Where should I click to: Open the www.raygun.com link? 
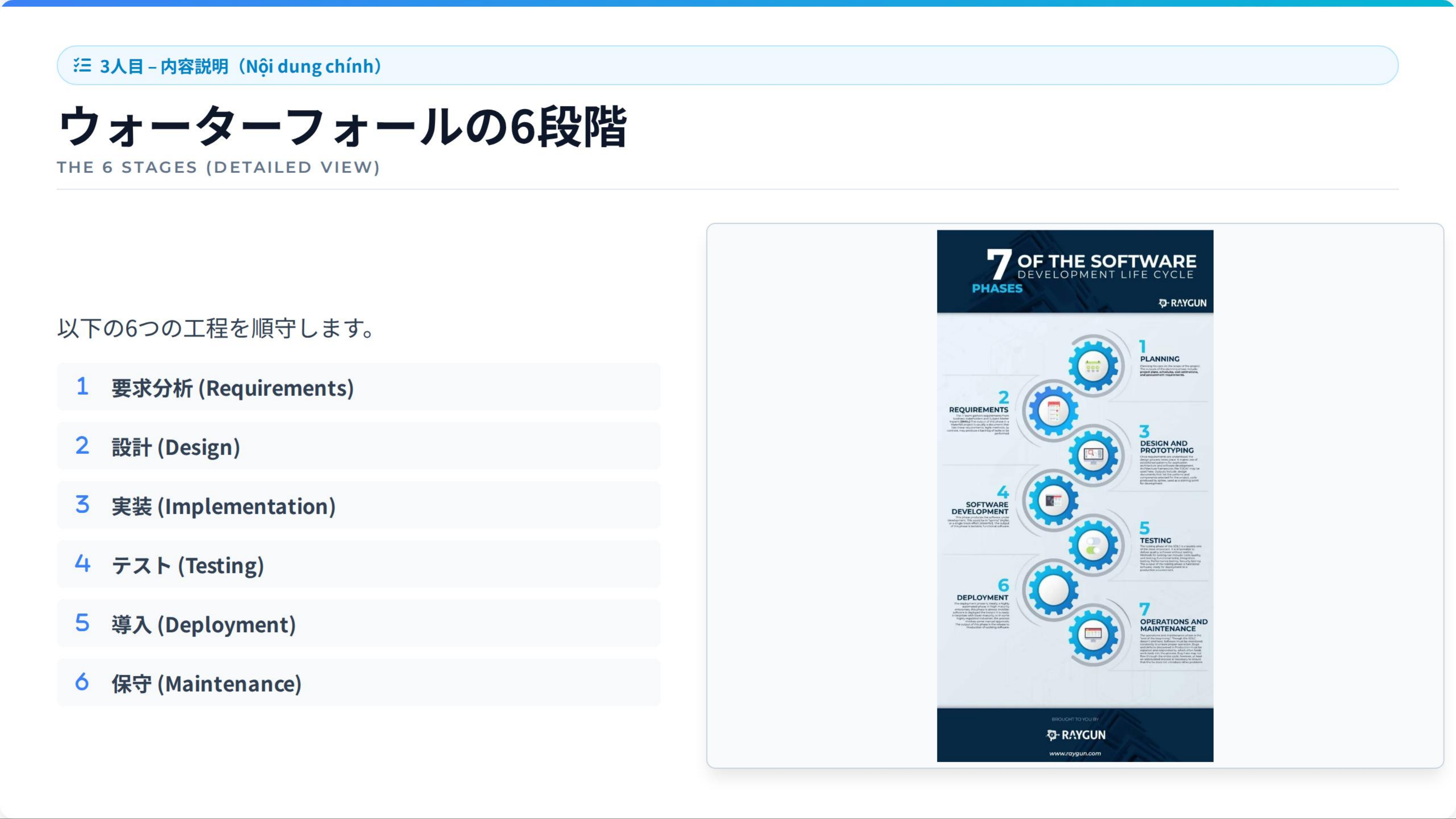pos(1075,753)
